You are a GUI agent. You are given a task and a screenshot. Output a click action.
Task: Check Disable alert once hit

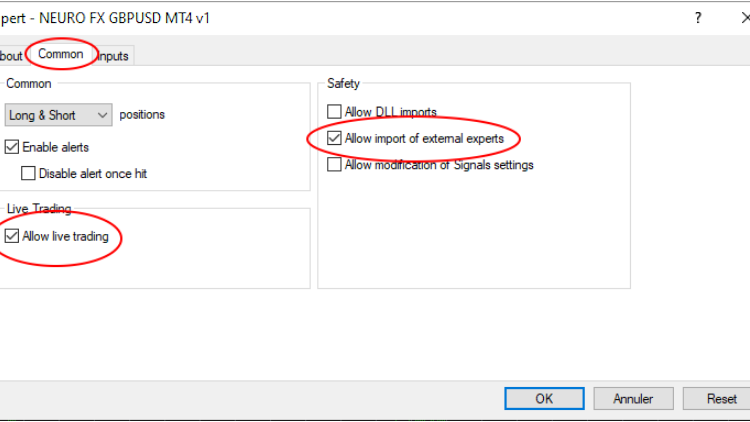[x=28, y=173]
